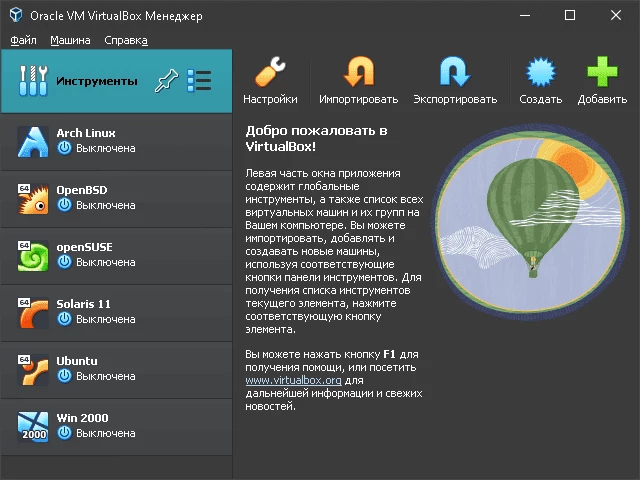Select the Ubuntu machine name
The image size is (640, 480).
pyautogui.click(x=77, y=361)
